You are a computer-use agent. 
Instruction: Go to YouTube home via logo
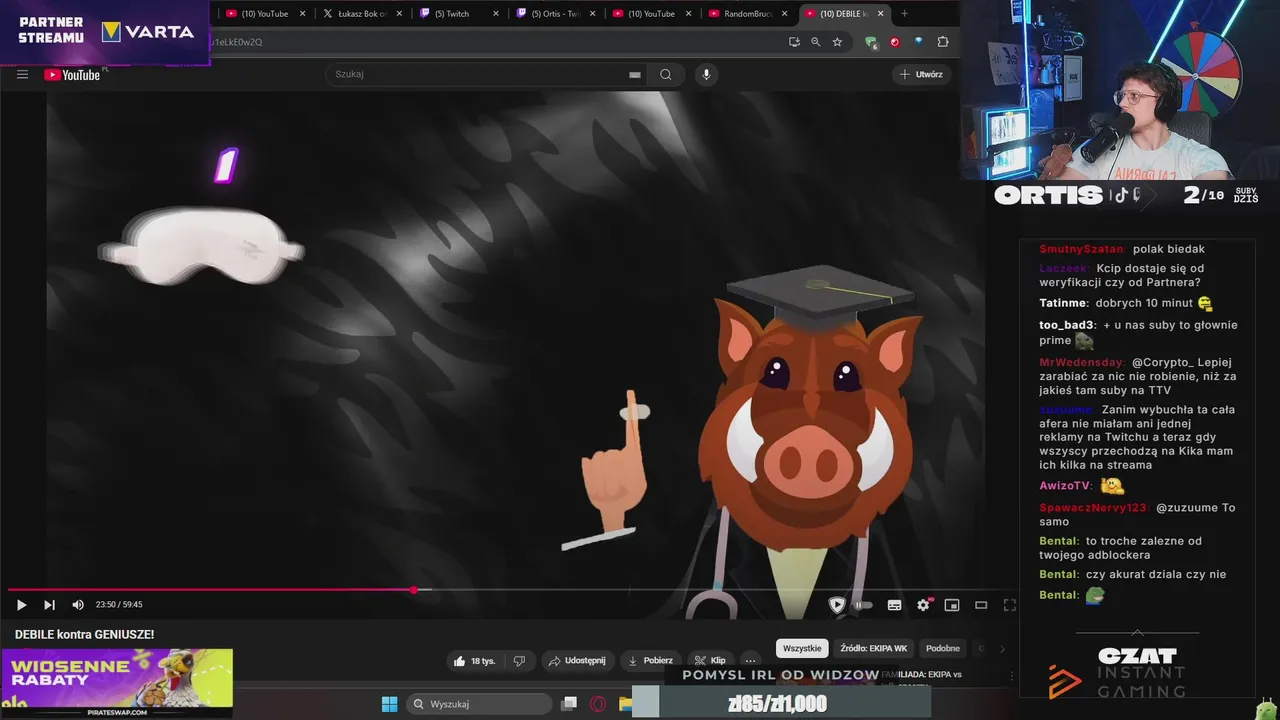coord(73,75)
